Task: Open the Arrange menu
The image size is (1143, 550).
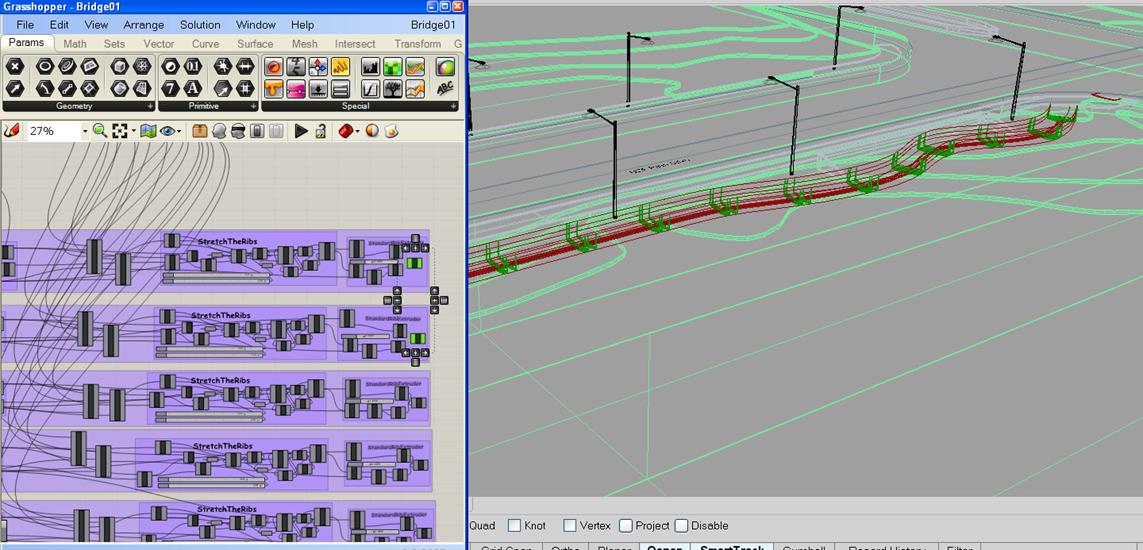Action: pos(145,25)
